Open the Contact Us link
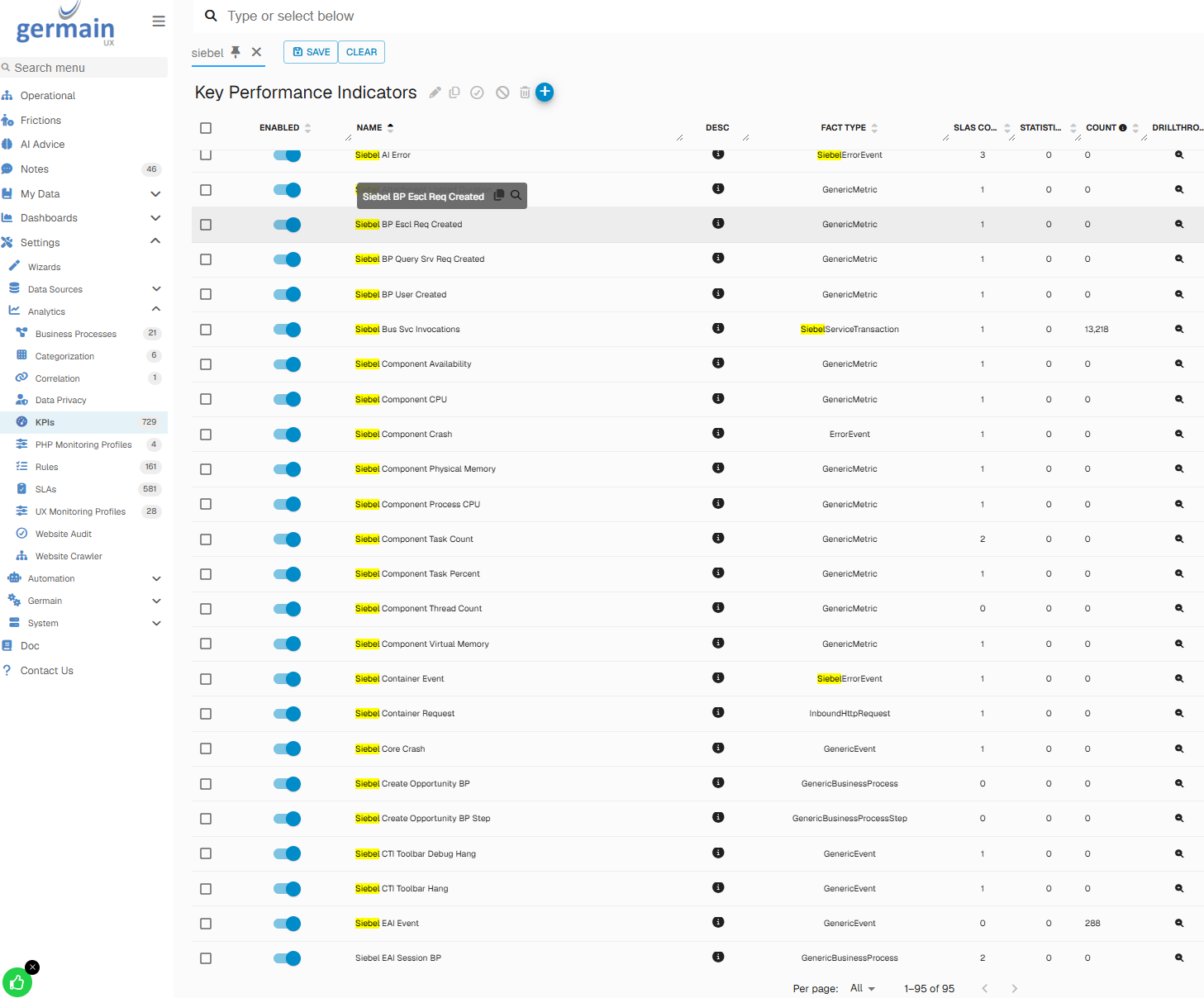This screenshot has height=998, width=1204. [x=46, y=671]
